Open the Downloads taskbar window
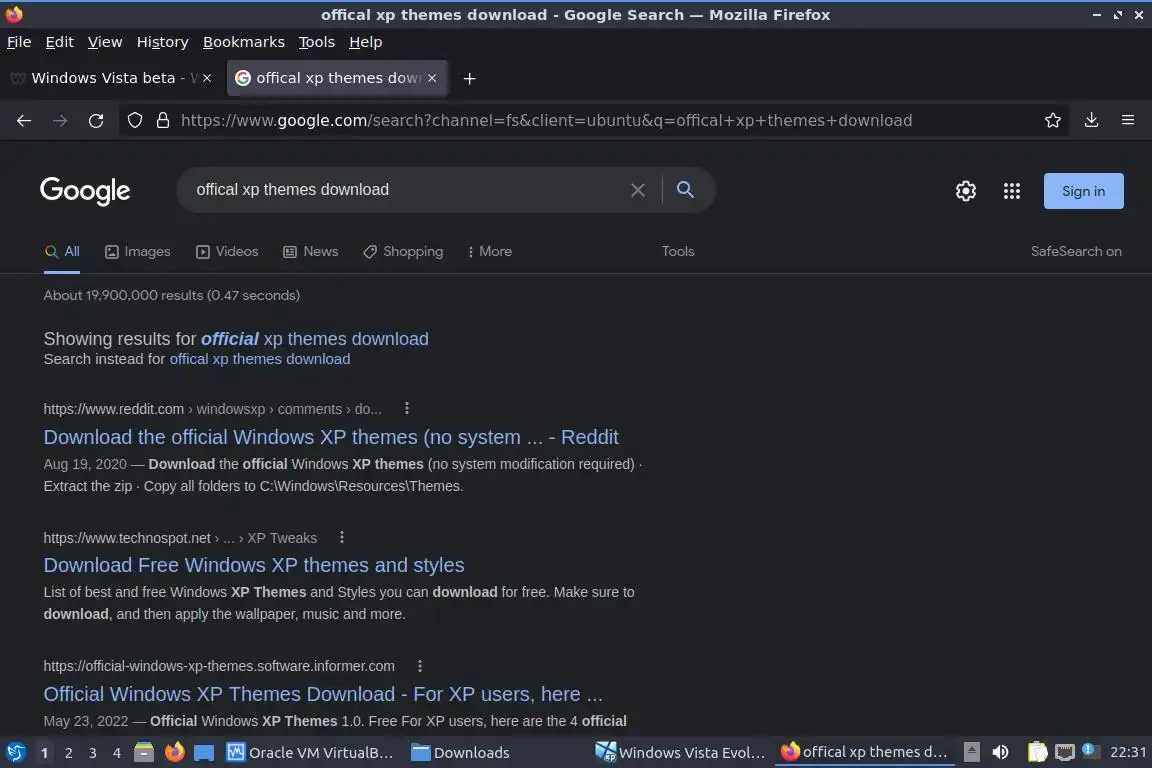 point(461,753)
